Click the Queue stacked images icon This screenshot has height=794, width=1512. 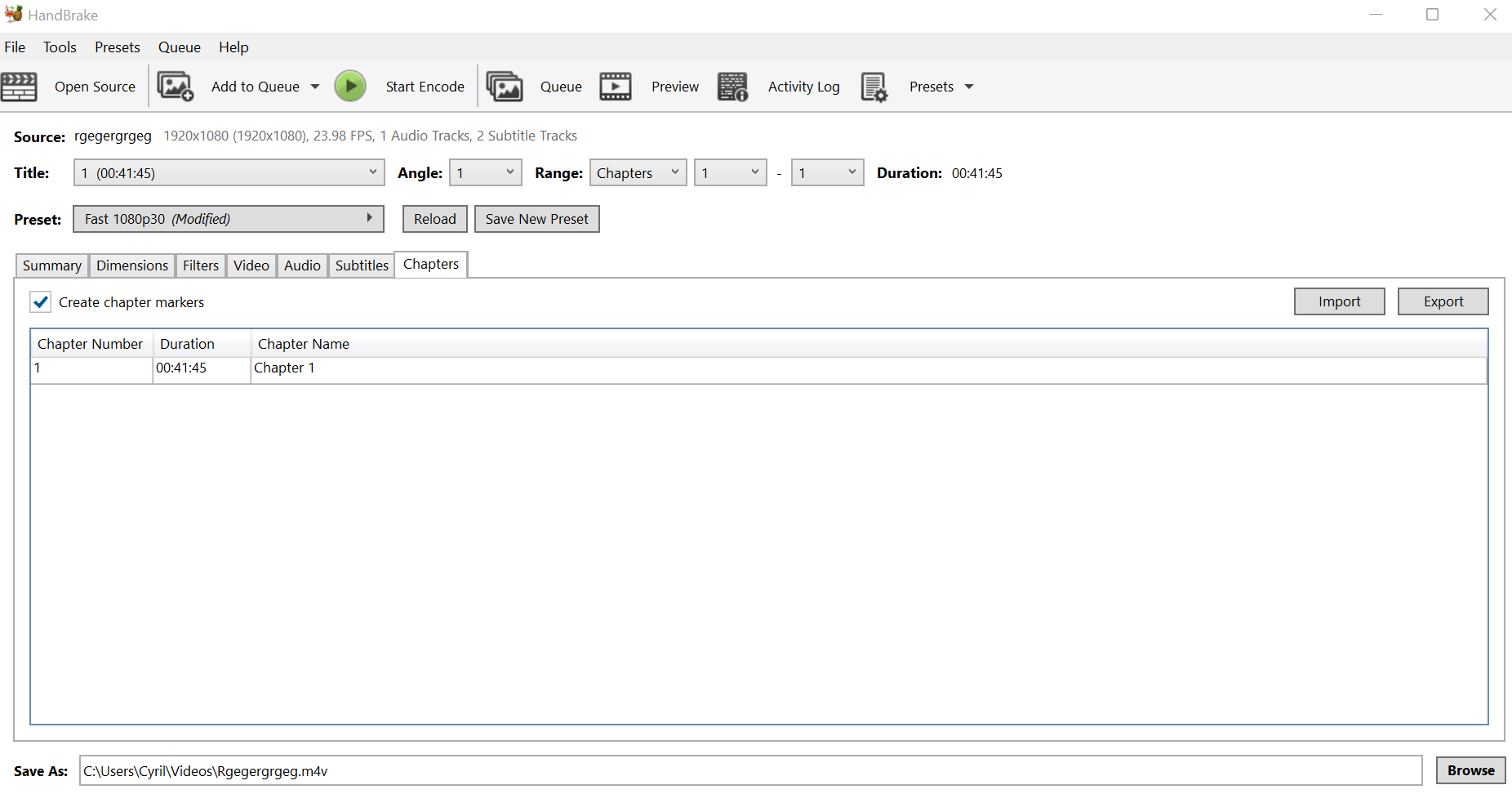click(505, 87)
